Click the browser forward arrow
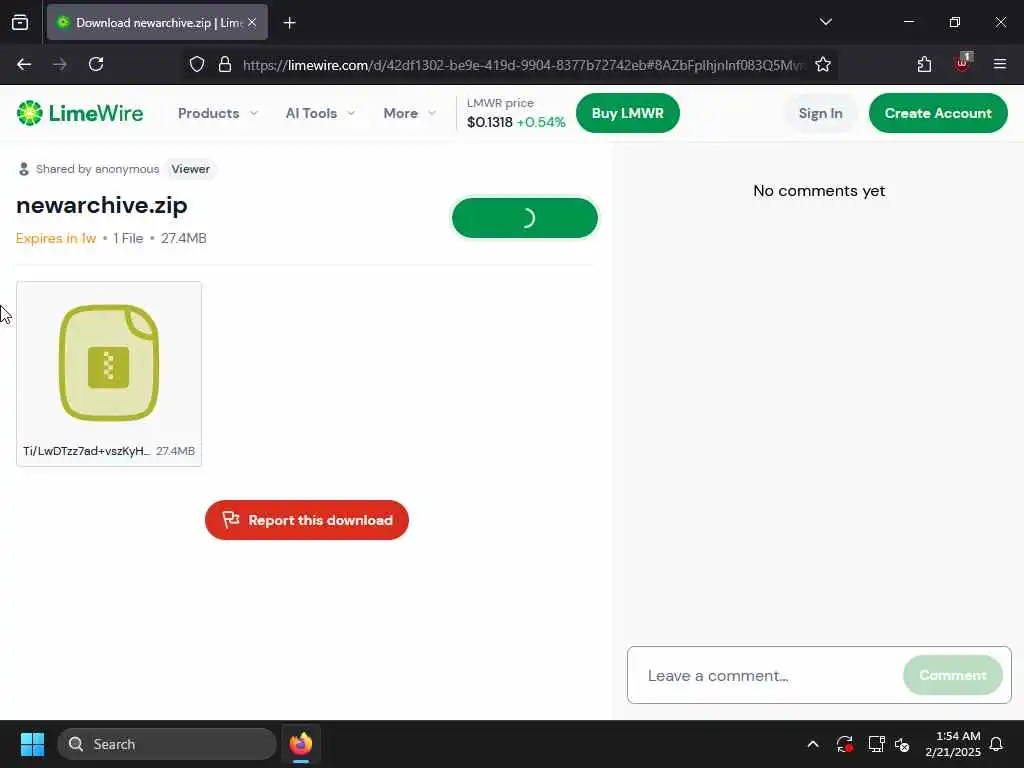The width and height of the screenshot is (1024, 768). coord(60,64)
